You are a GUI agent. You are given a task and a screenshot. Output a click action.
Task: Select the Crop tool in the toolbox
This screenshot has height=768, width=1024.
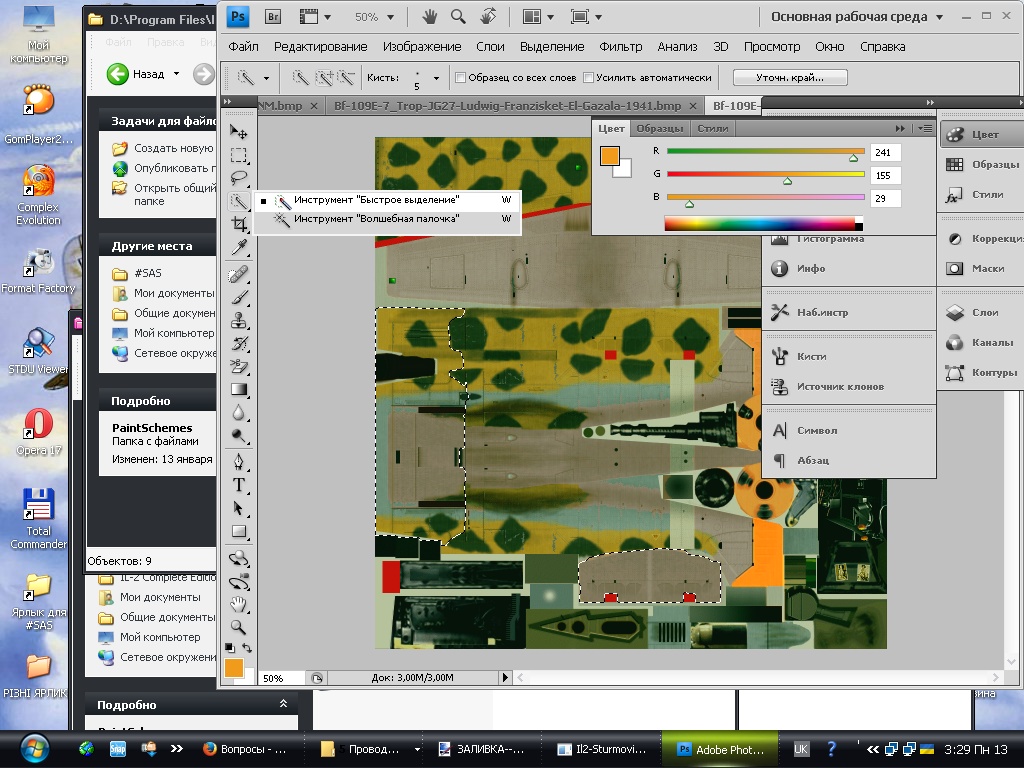(x=239, y=225)
